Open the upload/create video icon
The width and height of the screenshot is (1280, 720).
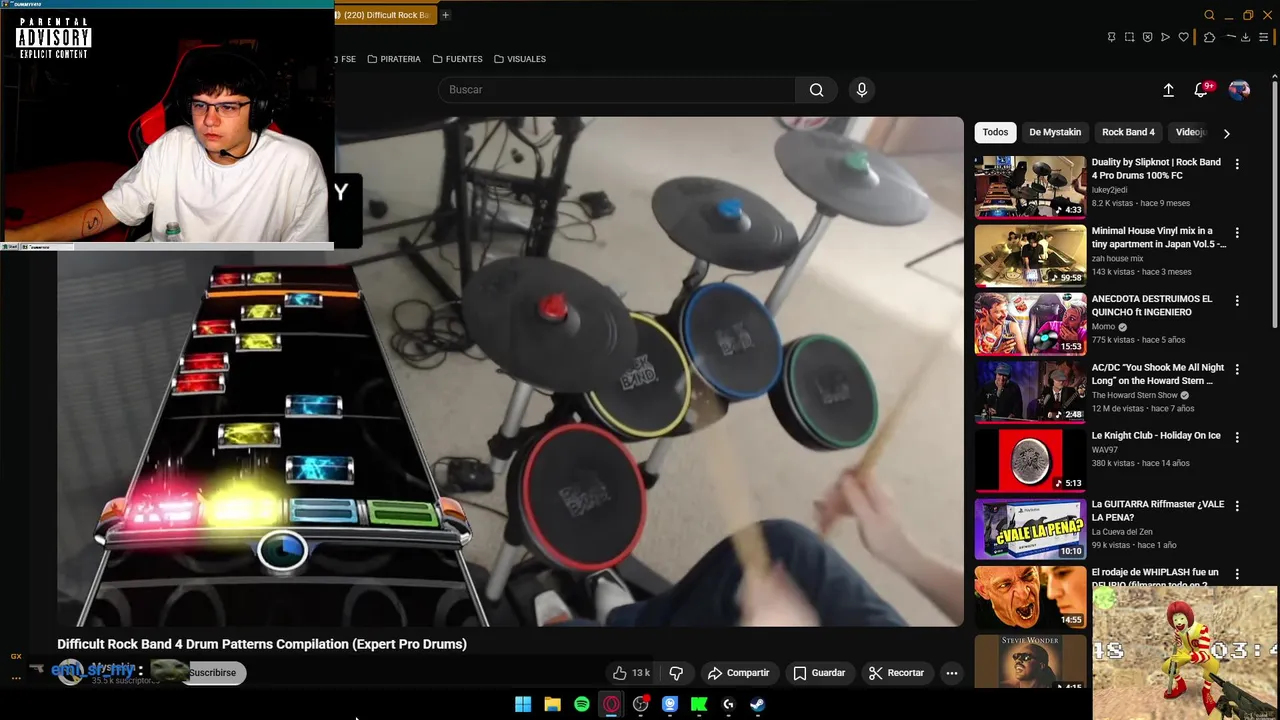(1168, 90)
